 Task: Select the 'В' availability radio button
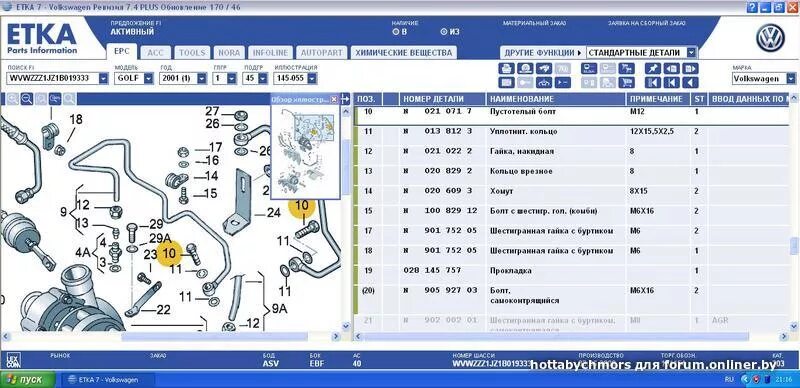click(396, 32)
